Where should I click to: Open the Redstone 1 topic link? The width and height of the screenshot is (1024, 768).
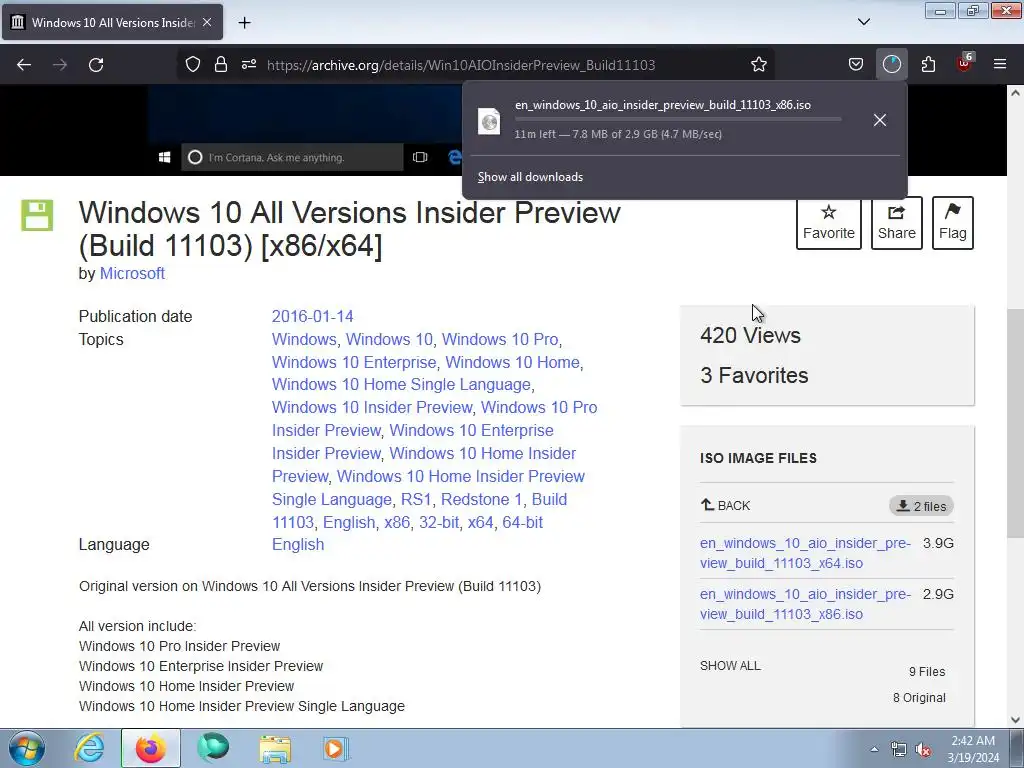point(481,500)
